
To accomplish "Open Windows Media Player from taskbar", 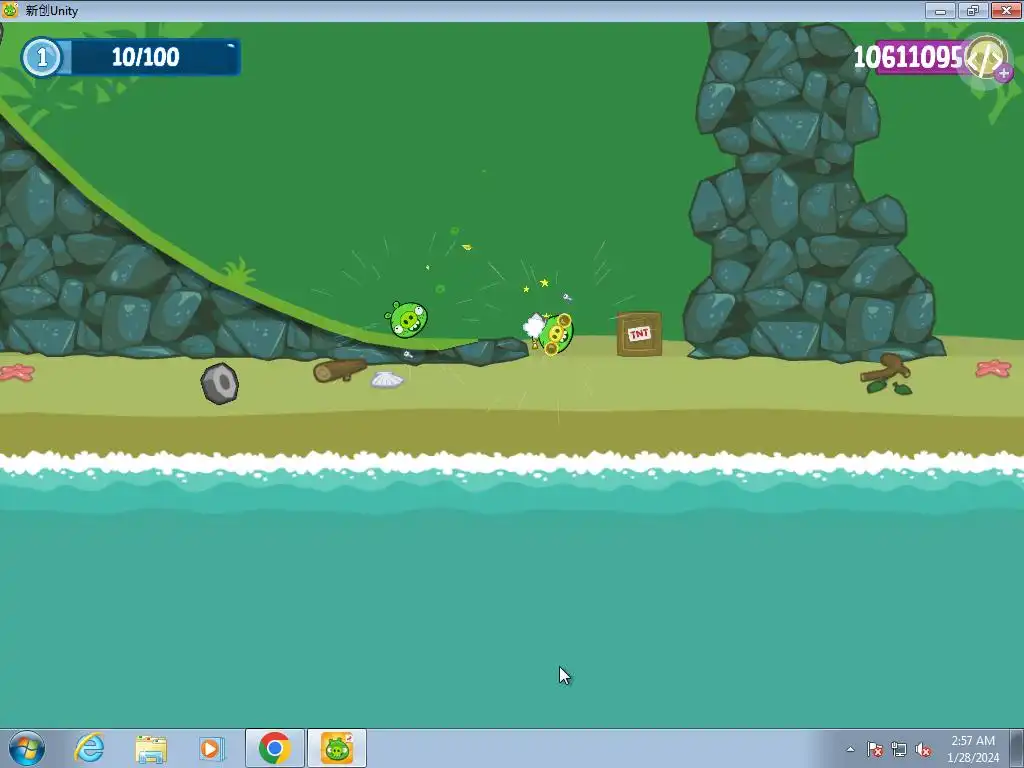I will [x=212, y=749].
